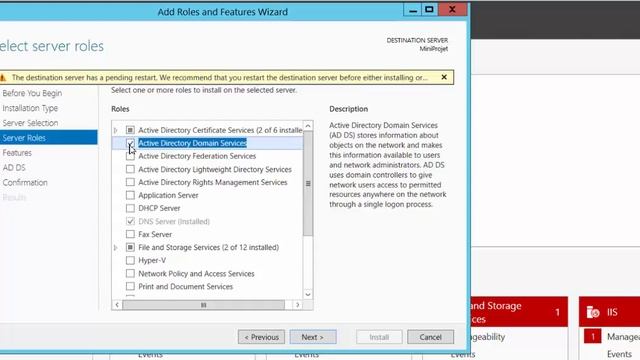This screenshot has height=360, width=640.
Task: Check Active Directory Rights Management Services
Action: pos(130,182)
